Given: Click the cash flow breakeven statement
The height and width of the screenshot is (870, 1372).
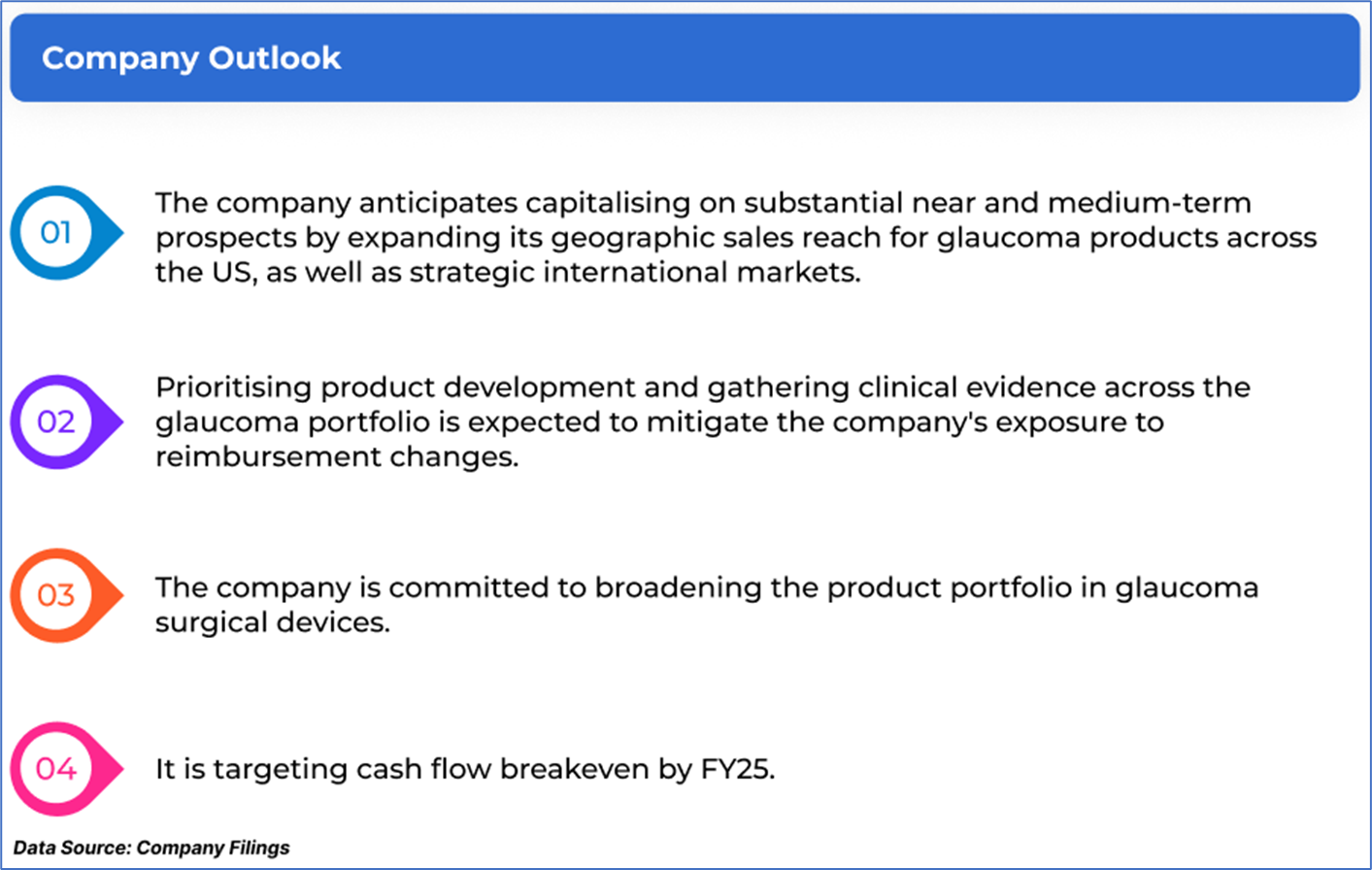Looking at the screenshot, I should tap(464, 770).
